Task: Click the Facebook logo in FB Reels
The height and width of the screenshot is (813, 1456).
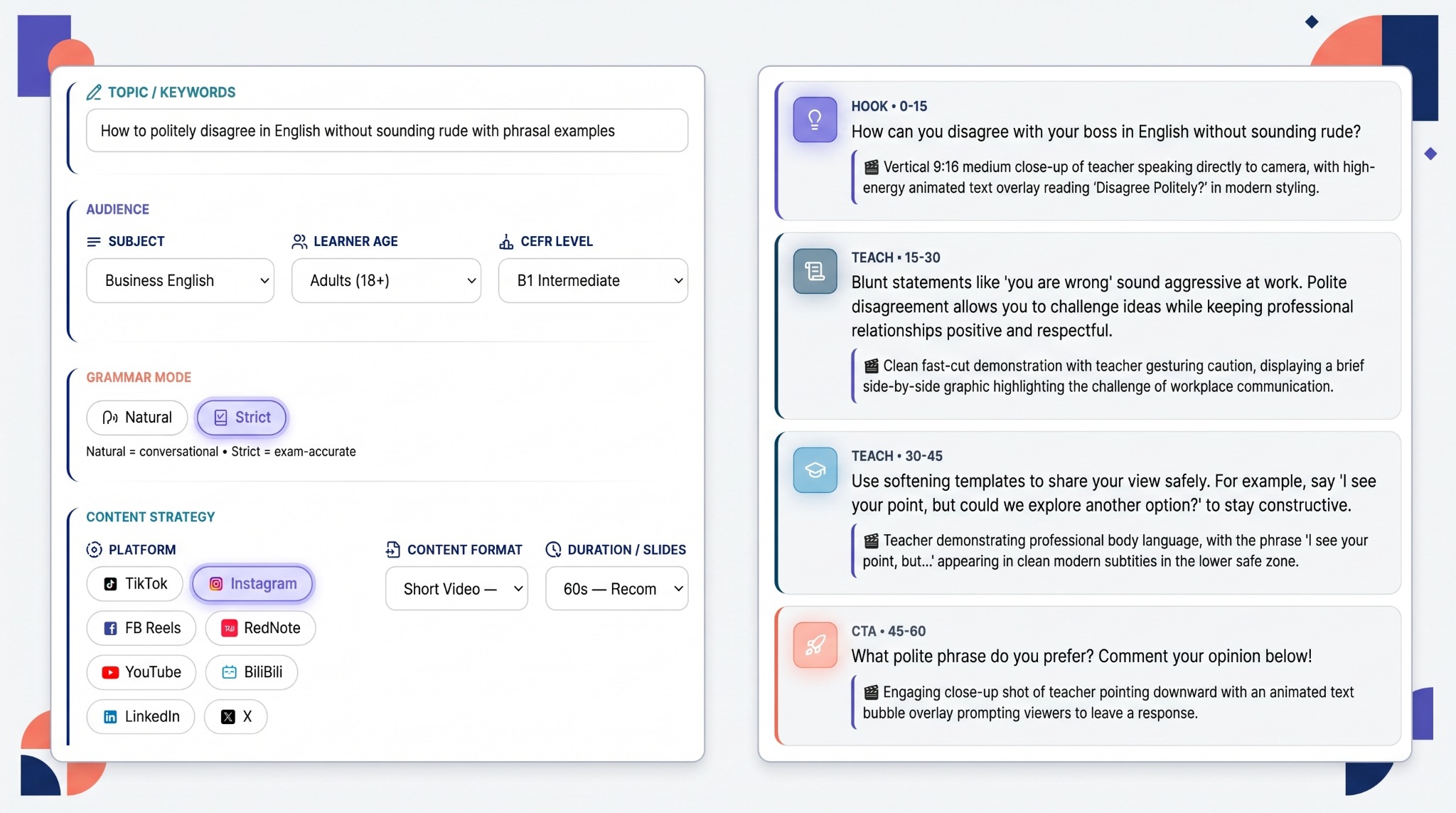Action: coord(110,628)
